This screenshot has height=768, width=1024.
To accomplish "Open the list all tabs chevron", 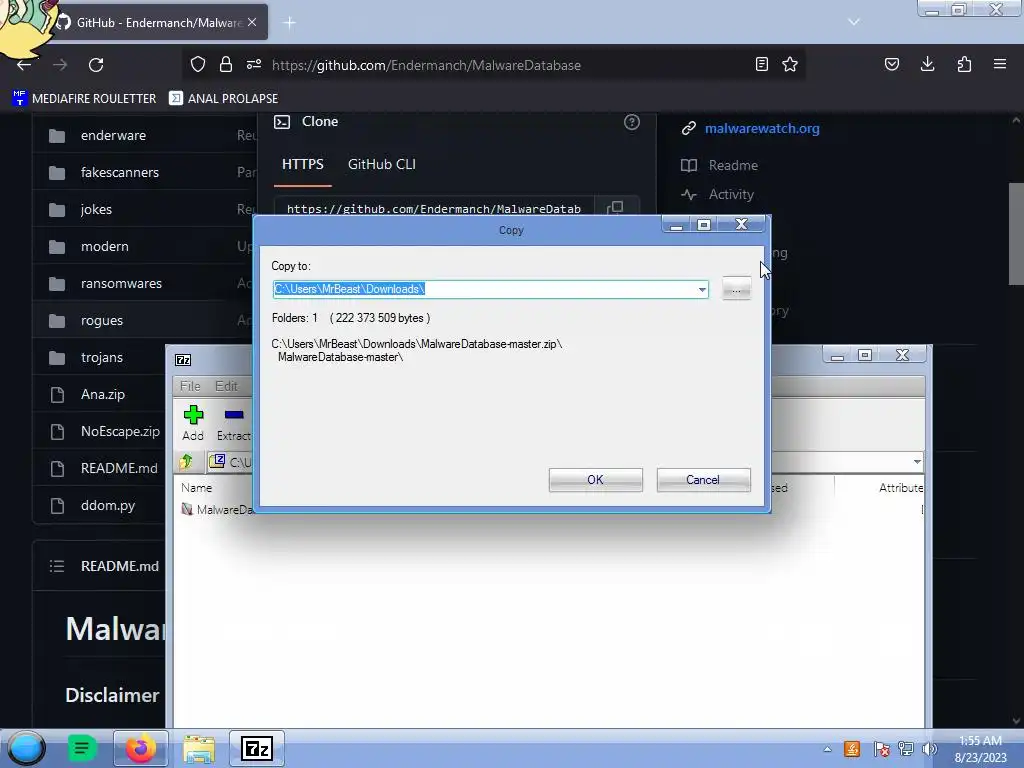I will point(854,22).
